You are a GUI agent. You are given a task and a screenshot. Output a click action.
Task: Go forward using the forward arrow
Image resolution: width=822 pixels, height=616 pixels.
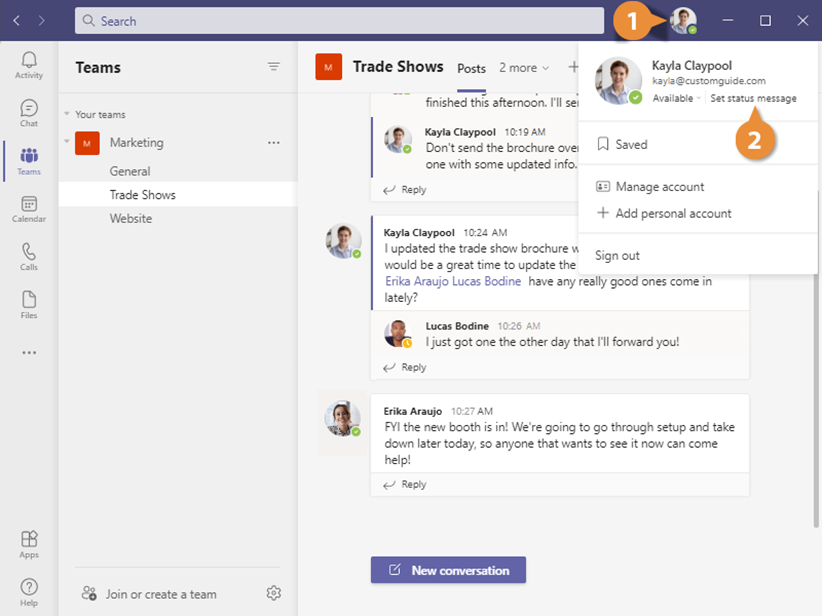[x=41, y=20]
